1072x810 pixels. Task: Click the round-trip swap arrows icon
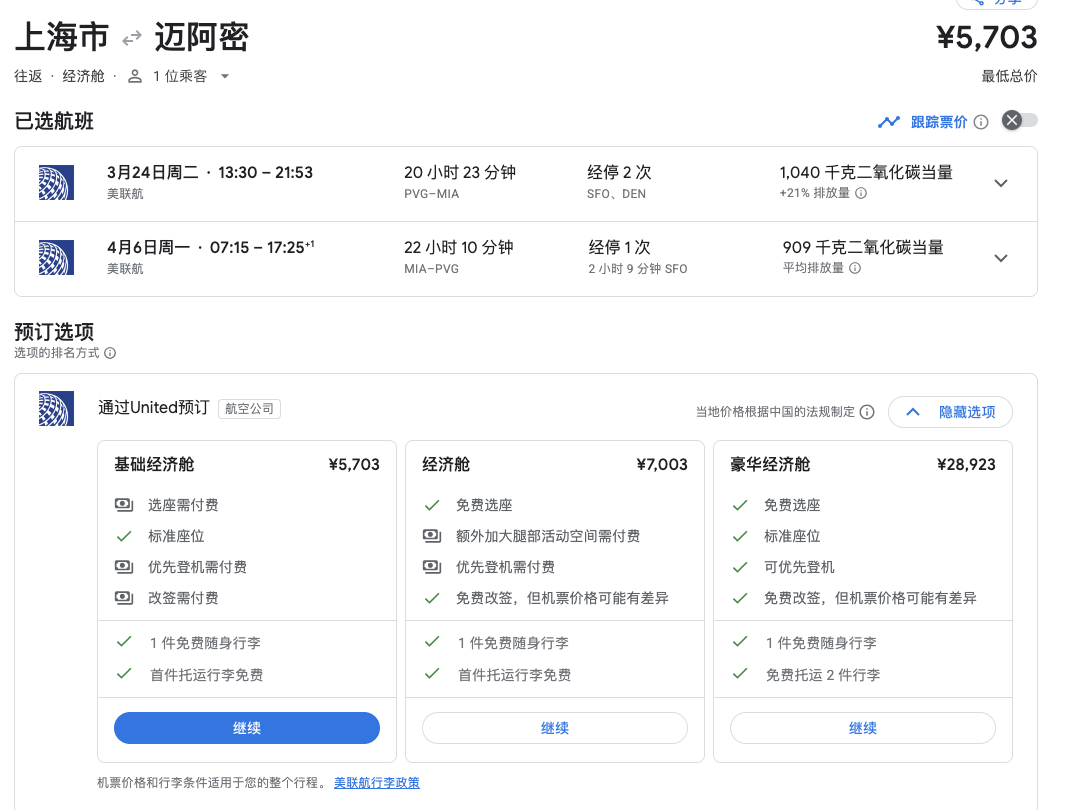point(132,39)
